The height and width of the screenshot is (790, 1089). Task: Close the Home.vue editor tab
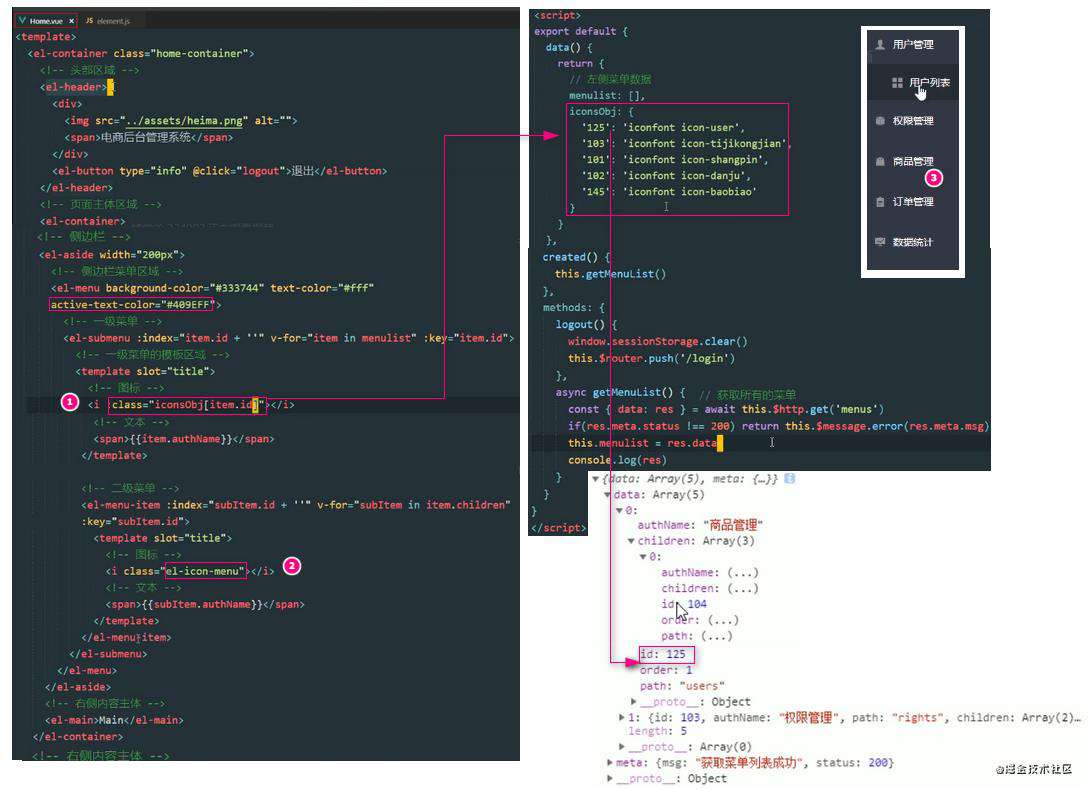[x=72, y=21]
